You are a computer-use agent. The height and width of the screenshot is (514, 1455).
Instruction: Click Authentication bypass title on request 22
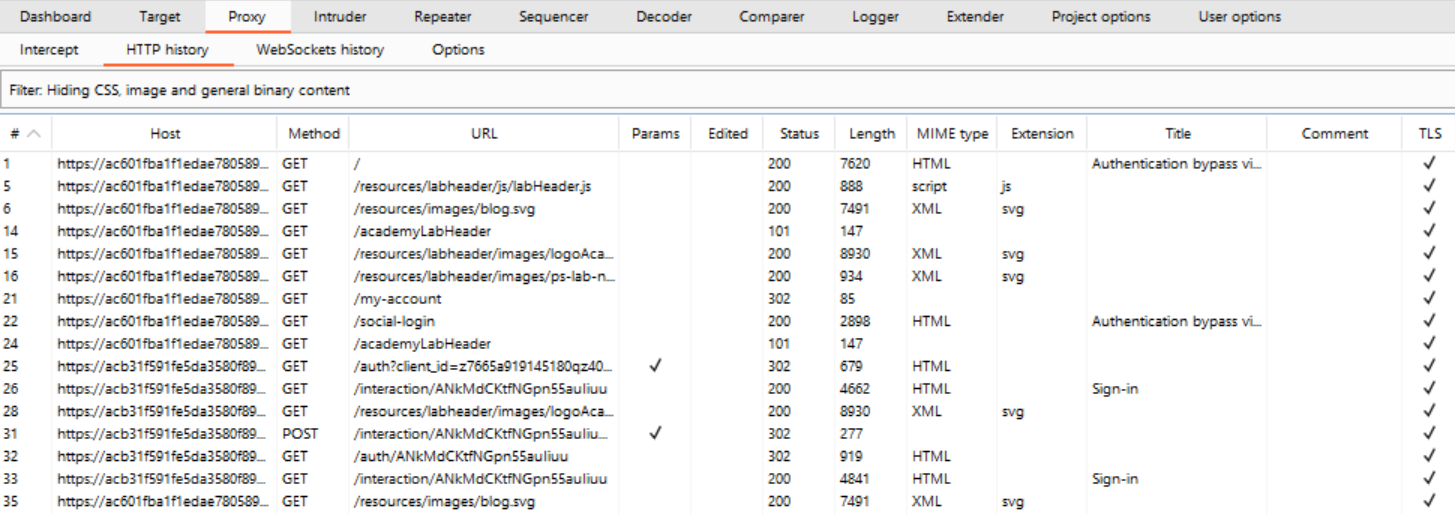[x=1177, y=321]
